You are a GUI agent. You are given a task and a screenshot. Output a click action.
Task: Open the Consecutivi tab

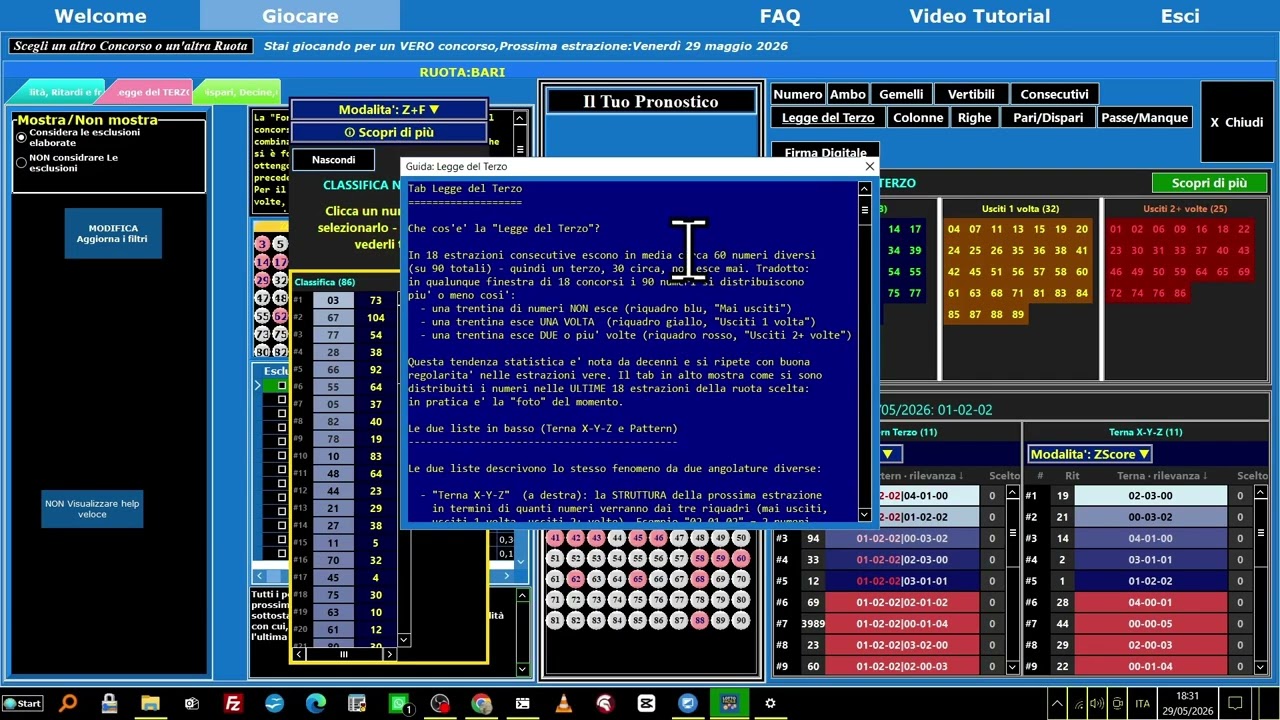point(1054,94)
